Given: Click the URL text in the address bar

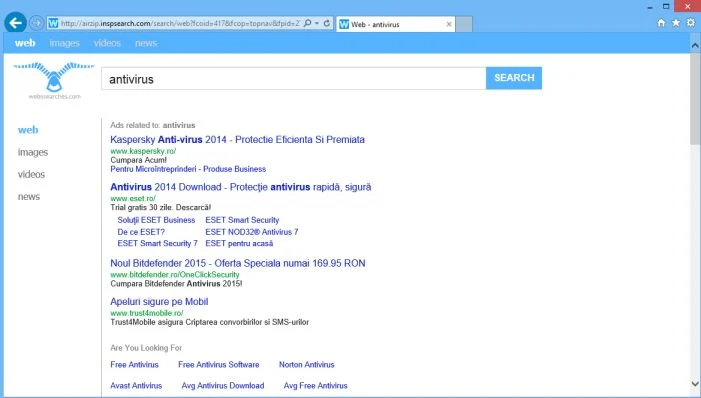Looking at the screenshot, I should [x=180, y=23].
